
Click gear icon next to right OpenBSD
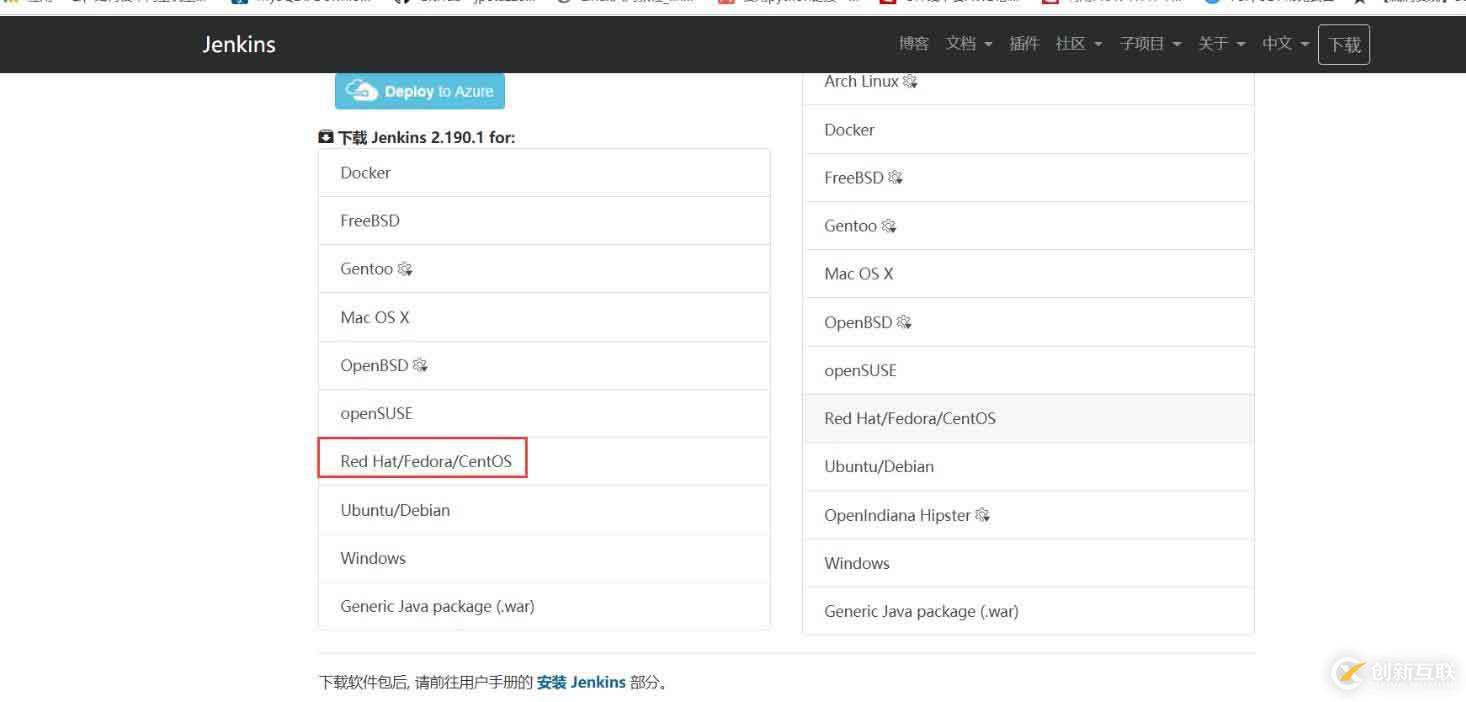pyautogui.click(x=904, y=323)
